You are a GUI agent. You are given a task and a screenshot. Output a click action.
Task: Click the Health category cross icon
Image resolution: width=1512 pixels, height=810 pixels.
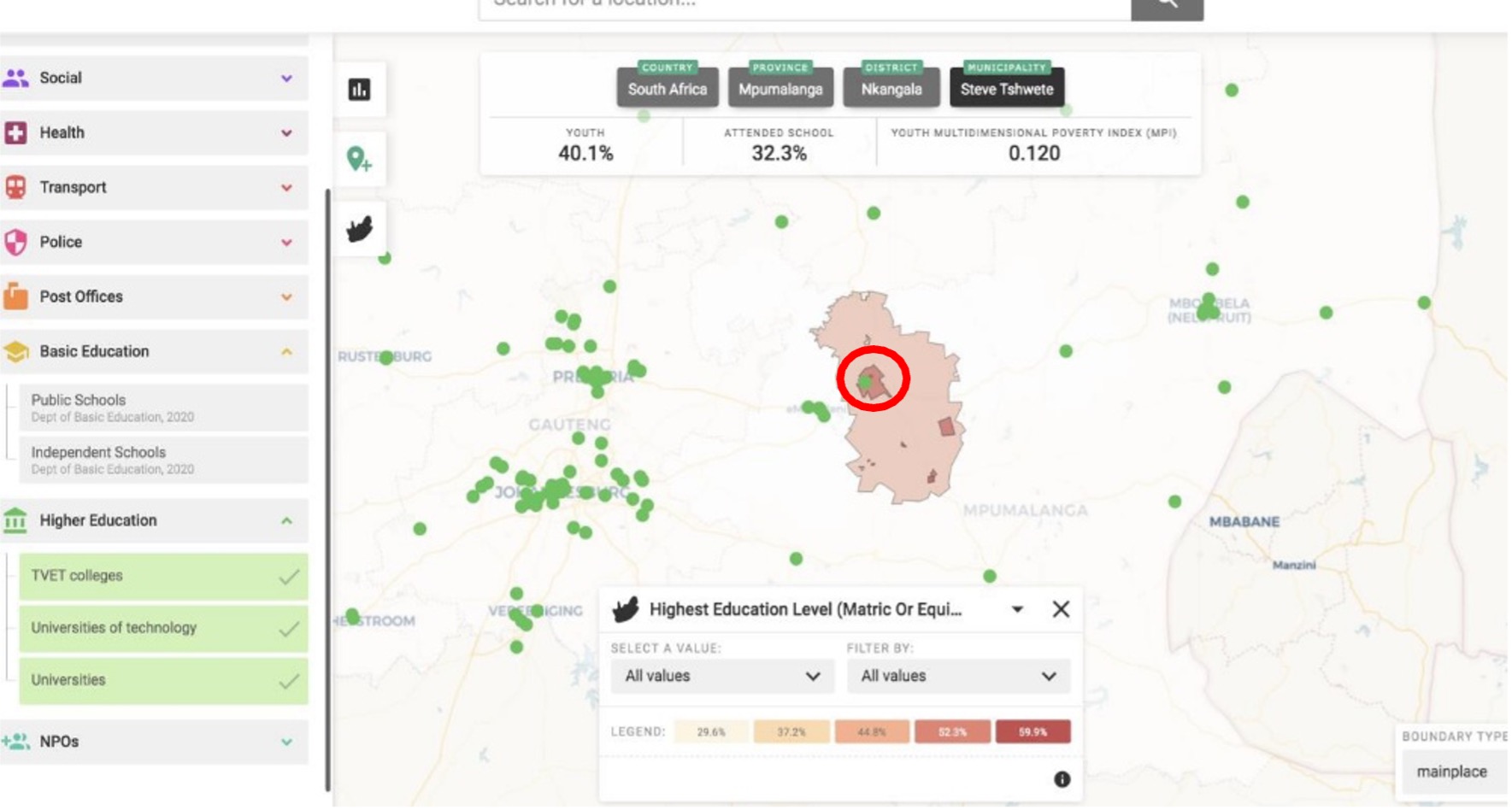tap(15, 132)
